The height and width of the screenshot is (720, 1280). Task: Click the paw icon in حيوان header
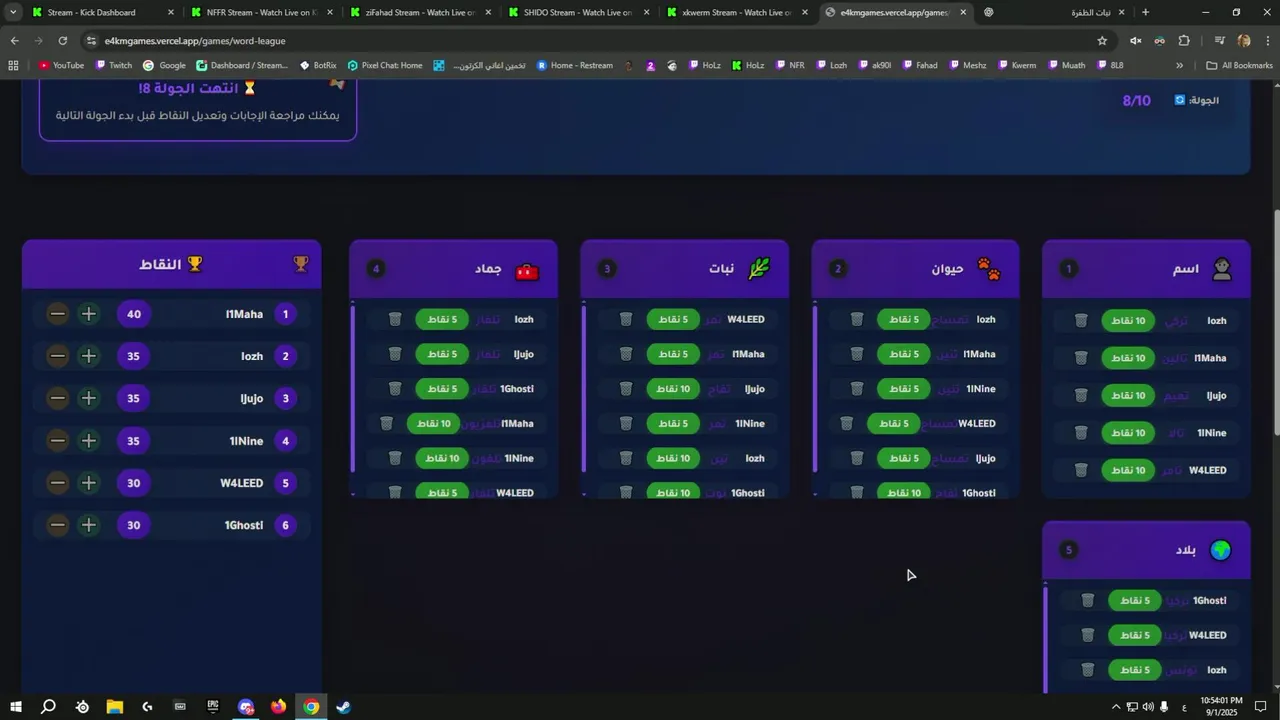pos(989,269)
